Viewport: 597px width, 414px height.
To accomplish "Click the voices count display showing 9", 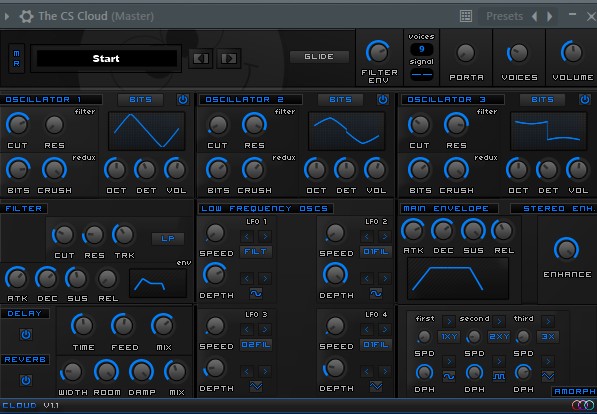I will (421, 49).
